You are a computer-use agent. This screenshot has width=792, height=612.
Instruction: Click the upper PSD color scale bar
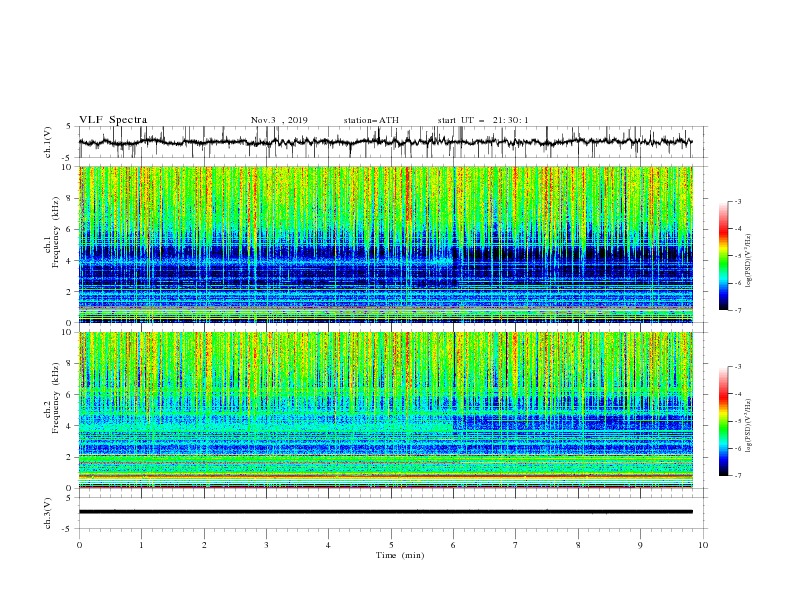723,256
